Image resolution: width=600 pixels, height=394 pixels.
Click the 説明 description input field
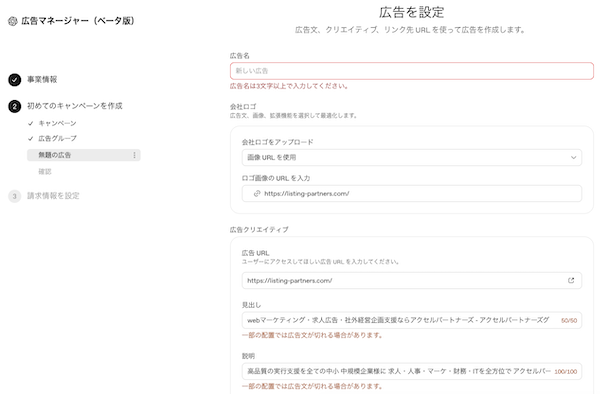point(412,371)
